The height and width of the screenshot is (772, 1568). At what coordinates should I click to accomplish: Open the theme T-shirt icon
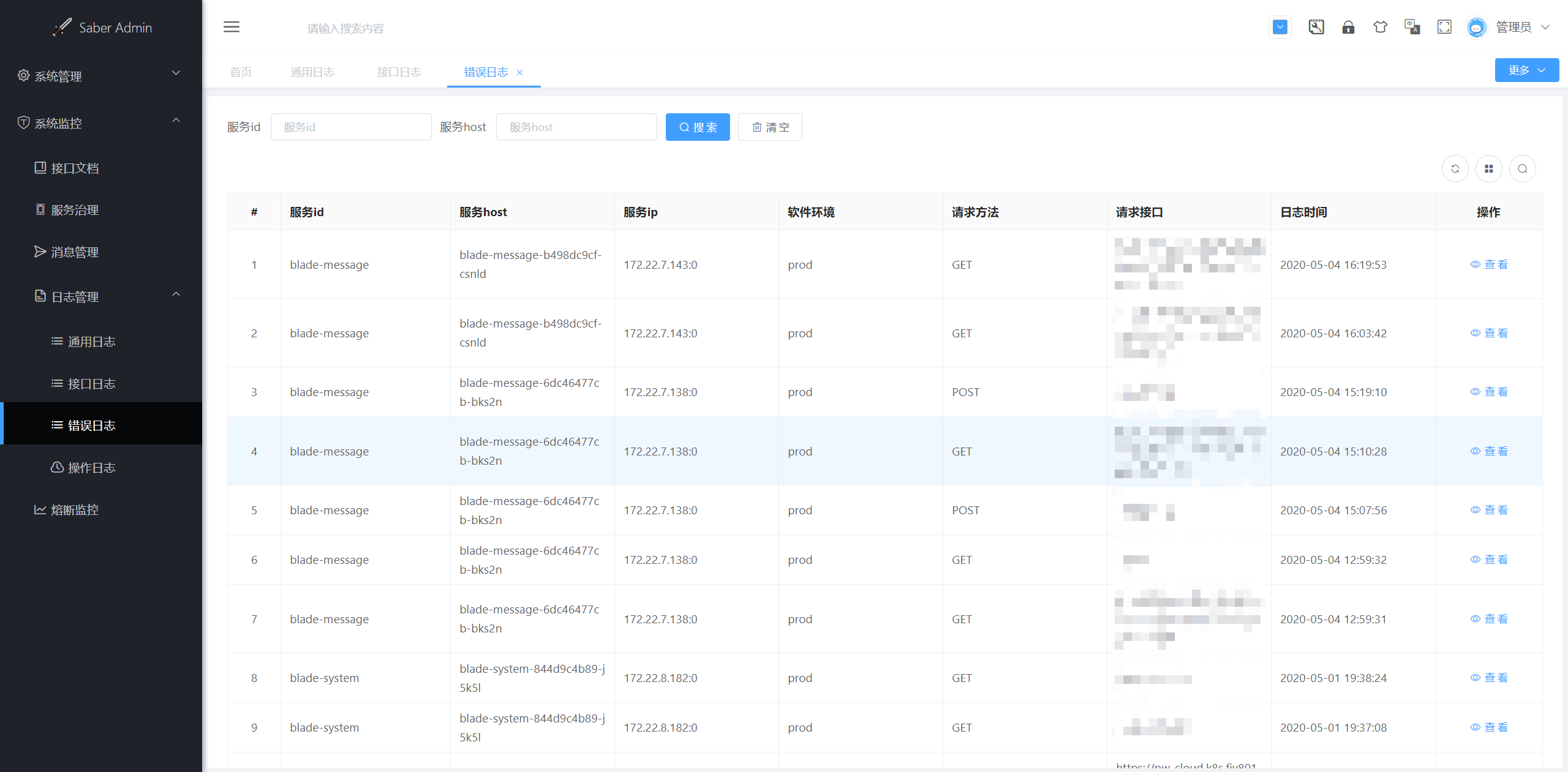[x=1380, y=27]
